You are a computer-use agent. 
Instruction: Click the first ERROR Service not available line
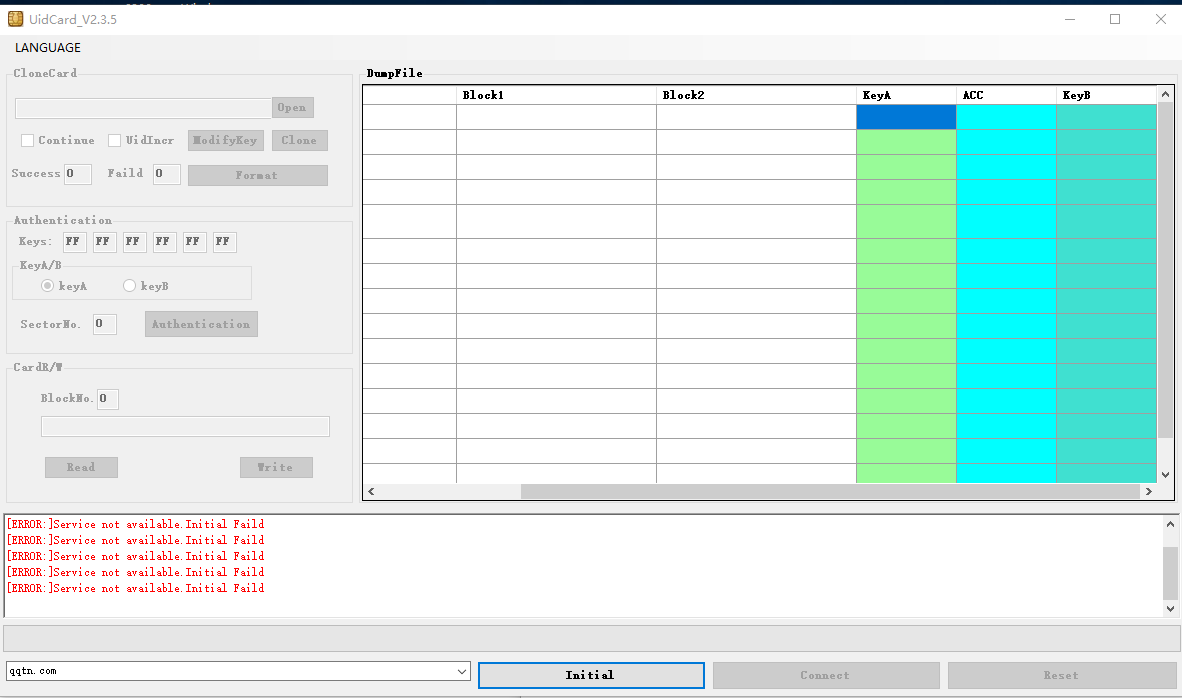(x=136, y=525)
